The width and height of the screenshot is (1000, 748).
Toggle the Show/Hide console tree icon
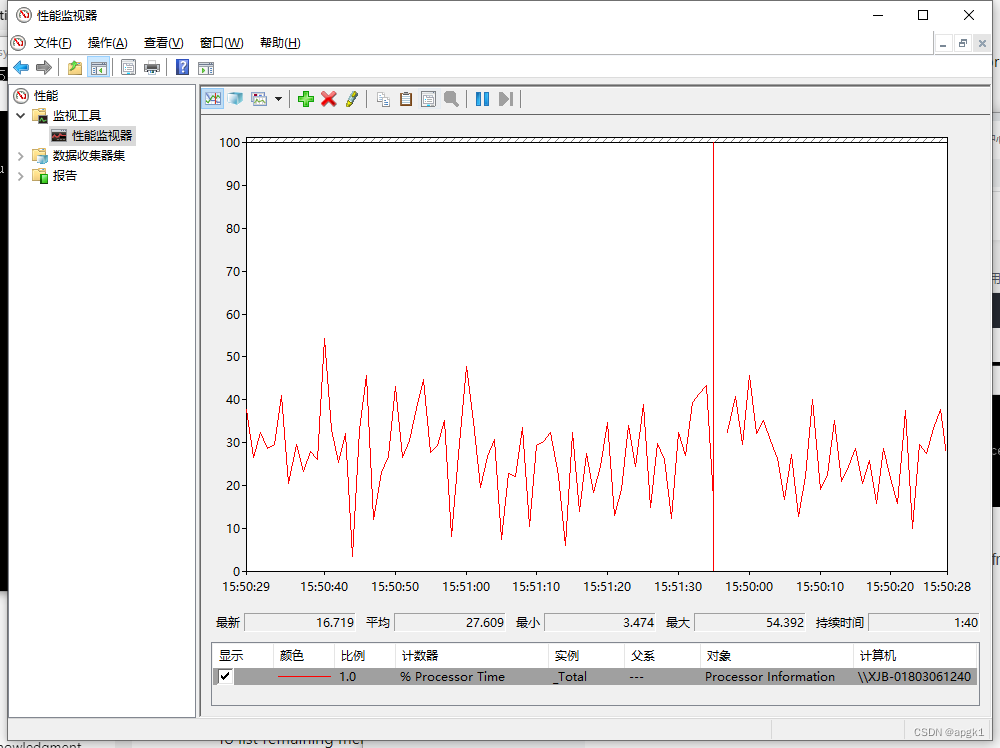point(99,67)
